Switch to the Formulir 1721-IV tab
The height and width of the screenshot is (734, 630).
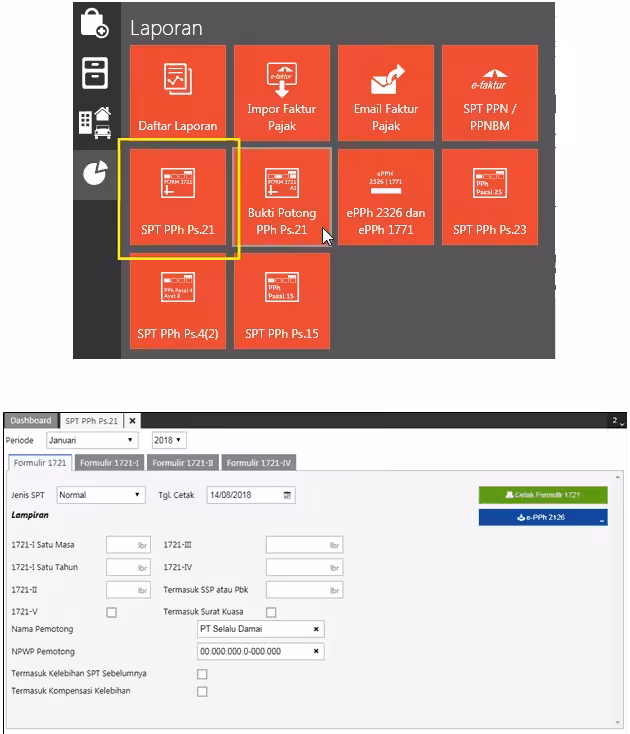[258, 463]
